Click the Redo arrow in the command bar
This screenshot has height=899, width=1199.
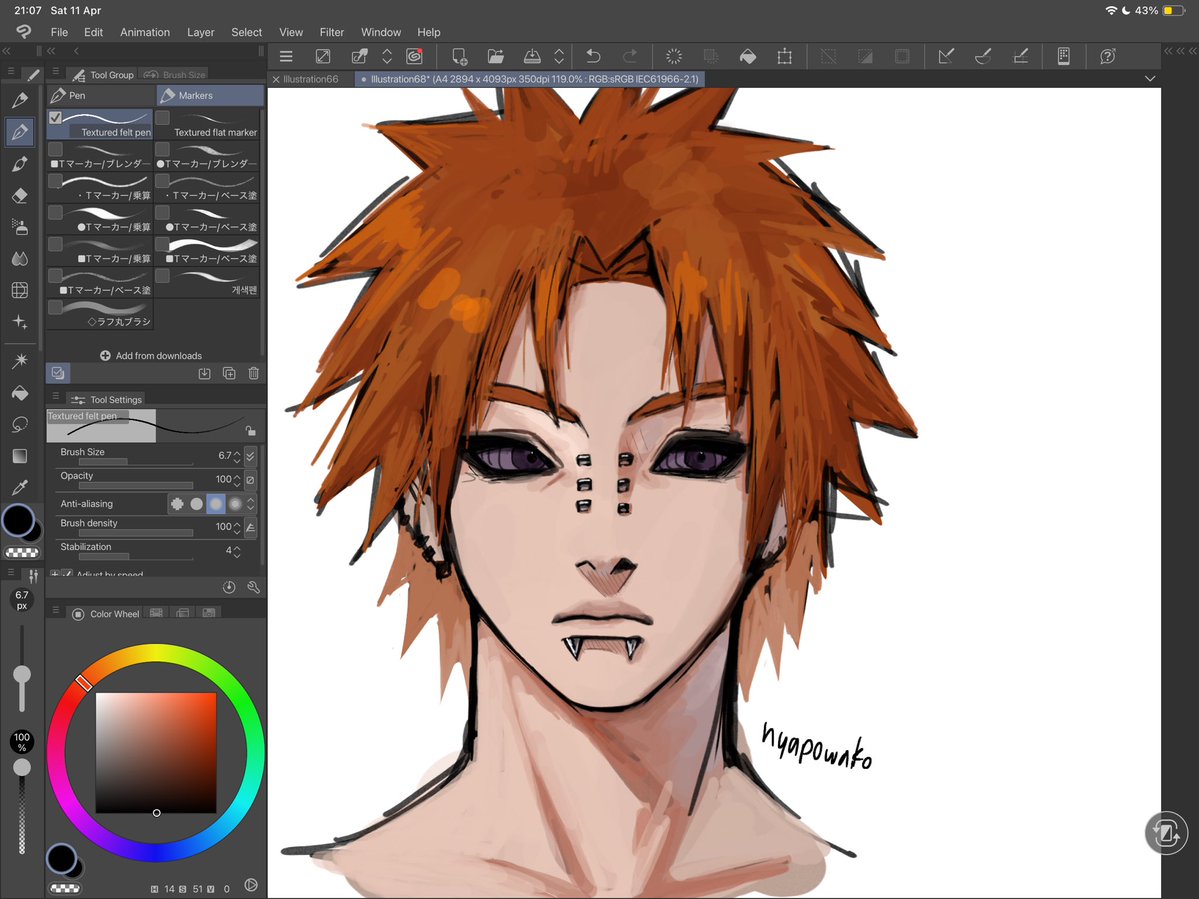tap(629, 56)
